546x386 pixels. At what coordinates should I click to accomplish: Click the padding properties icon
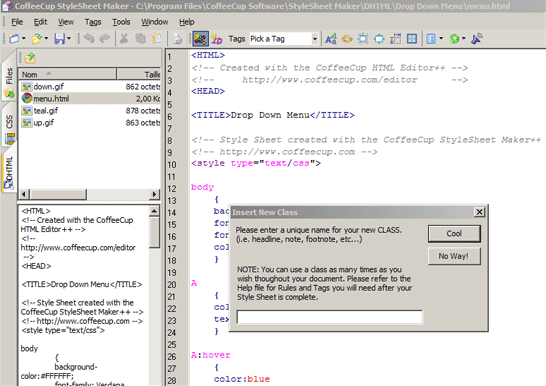[x=379, y=39]
